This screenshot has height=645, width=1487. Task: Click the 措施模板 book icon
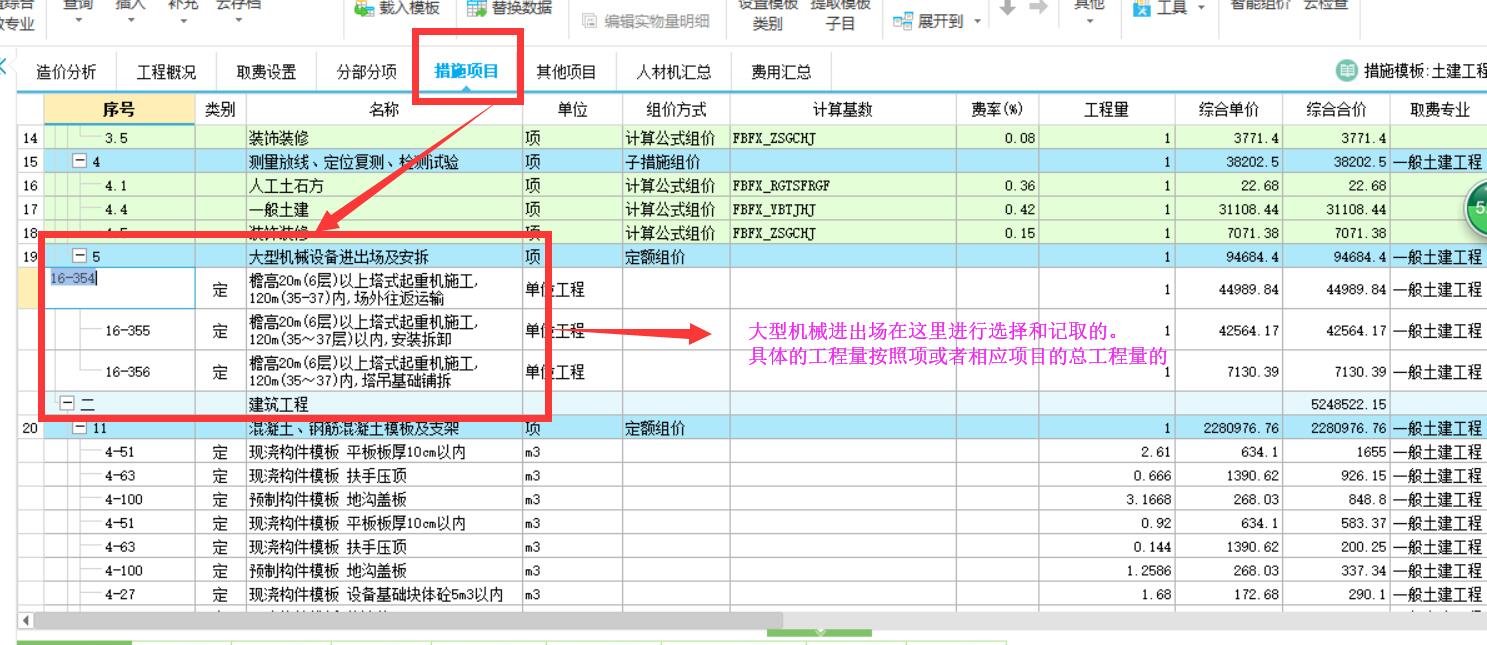(1347, 71)
